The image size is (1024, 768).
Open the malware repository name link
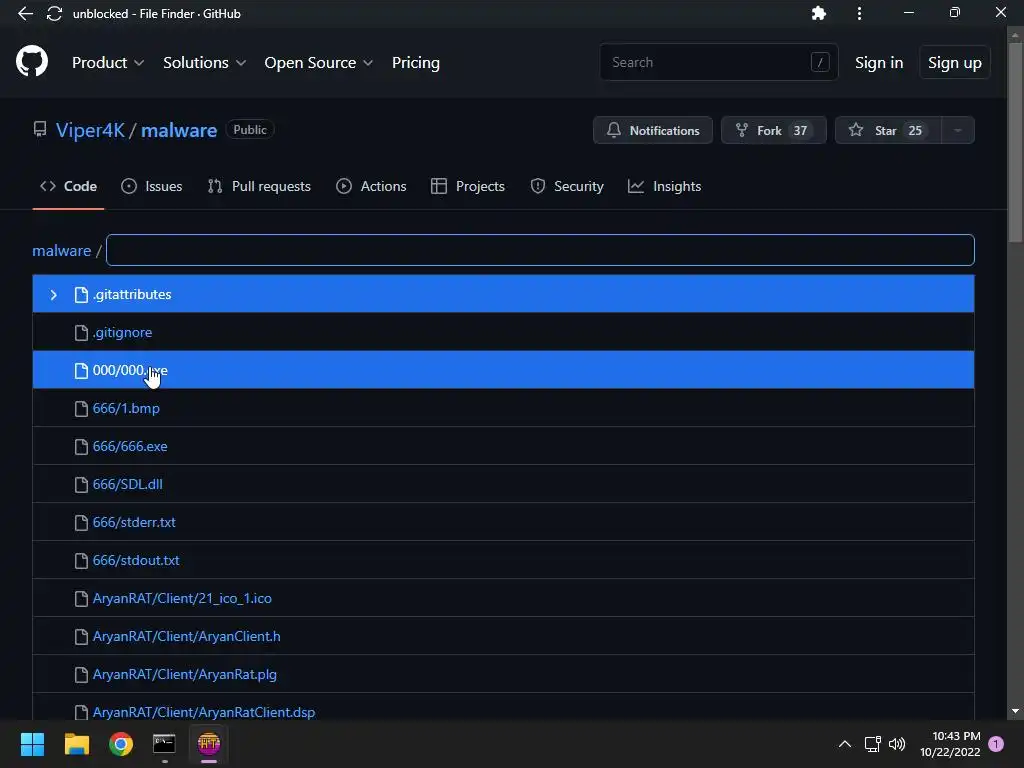179,130
